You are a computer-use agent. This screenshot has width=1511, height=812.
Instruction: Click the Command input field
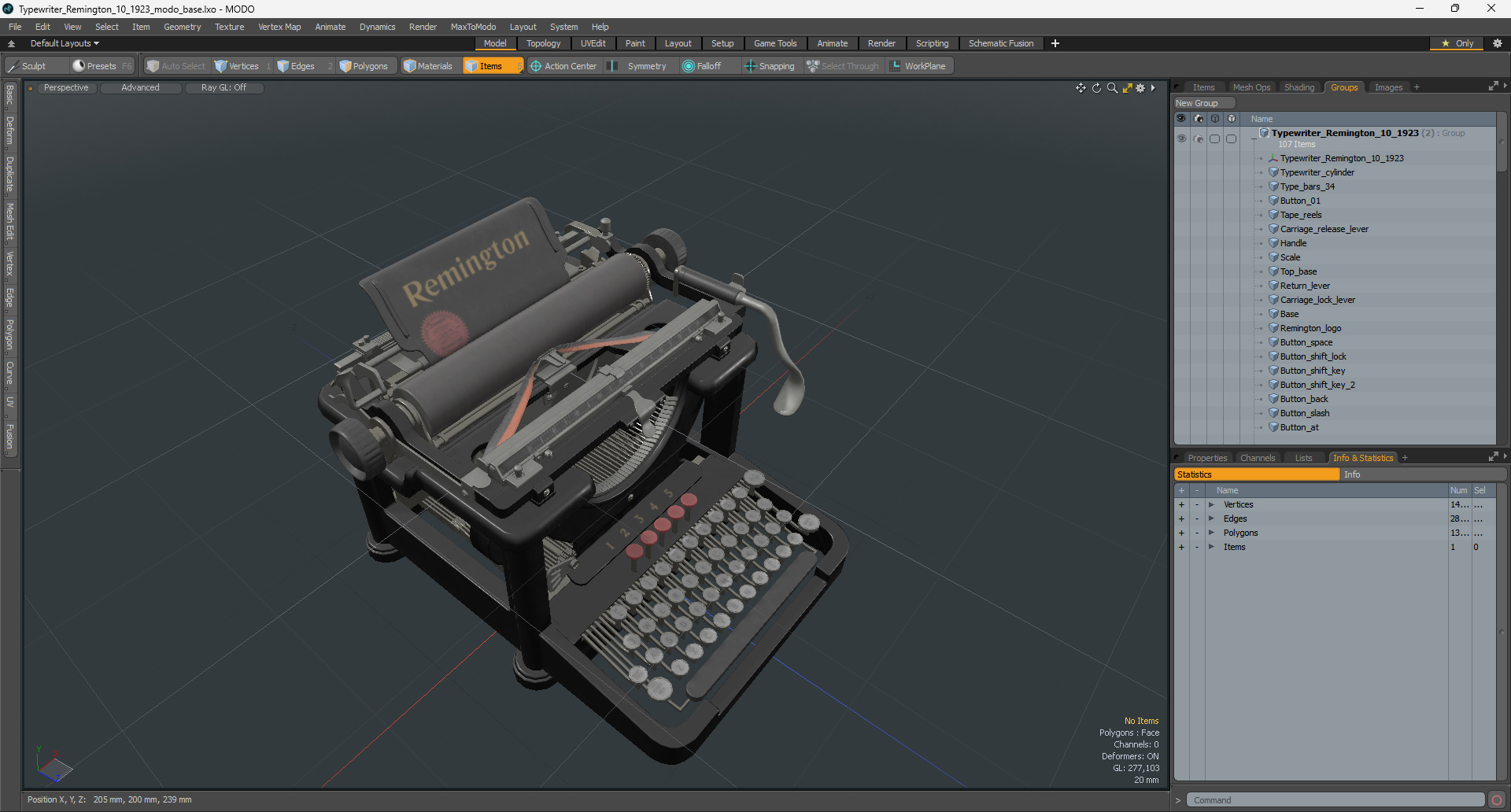pos(1336,800)
